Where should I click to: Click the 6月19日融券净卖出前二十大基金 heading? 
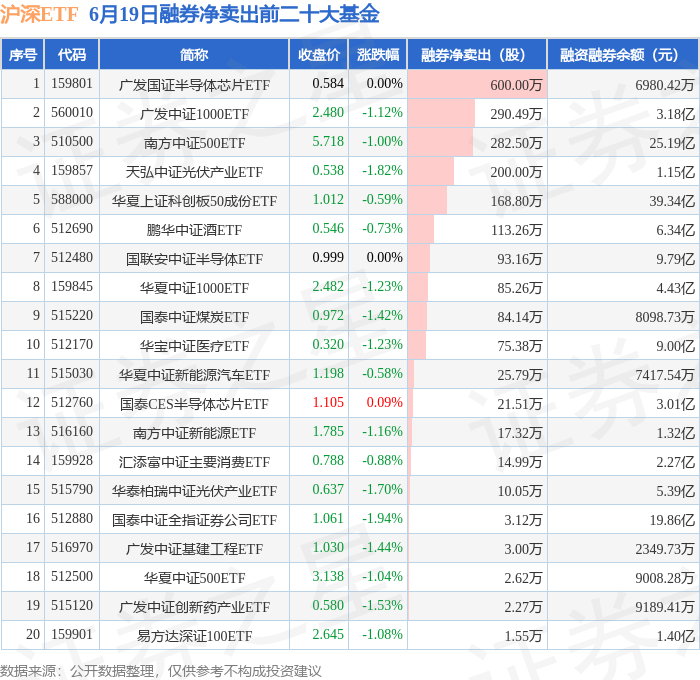tap(234, 14)
